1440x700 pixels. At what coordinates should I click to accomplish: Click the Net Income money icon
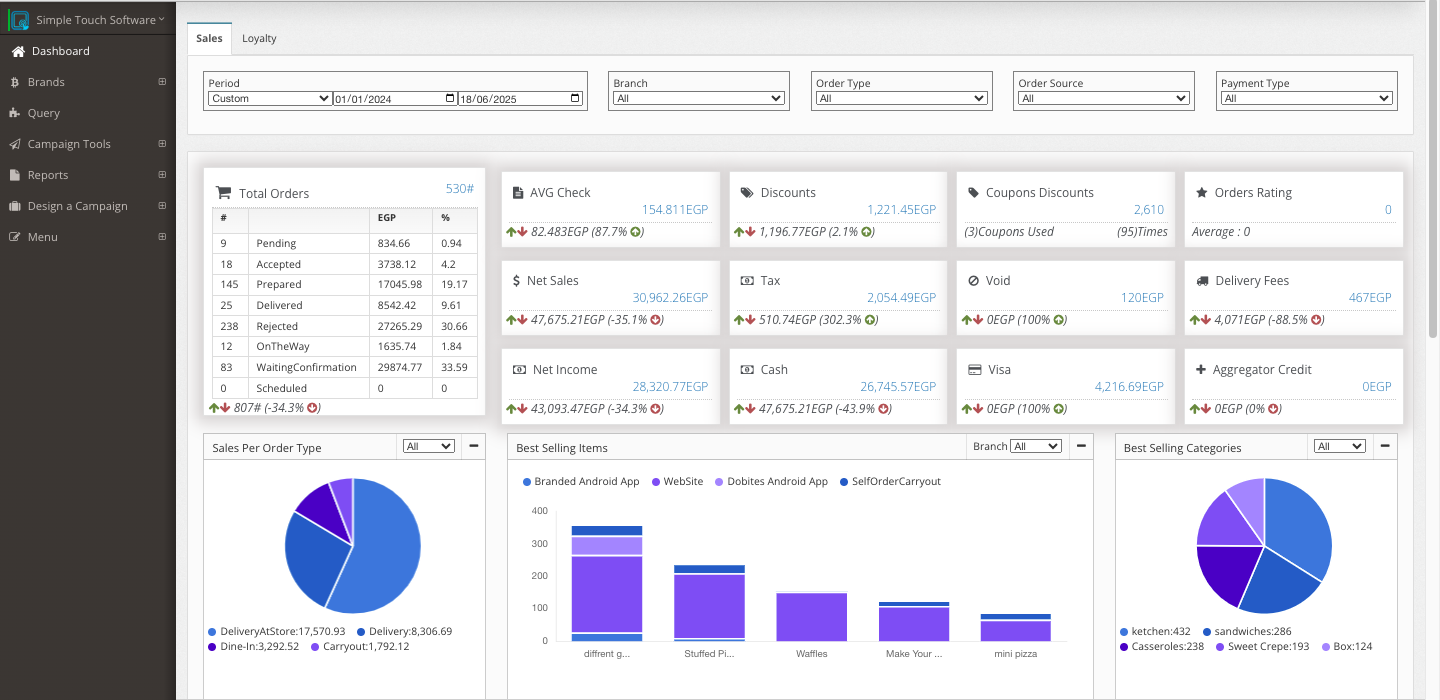tap(519, 369)
